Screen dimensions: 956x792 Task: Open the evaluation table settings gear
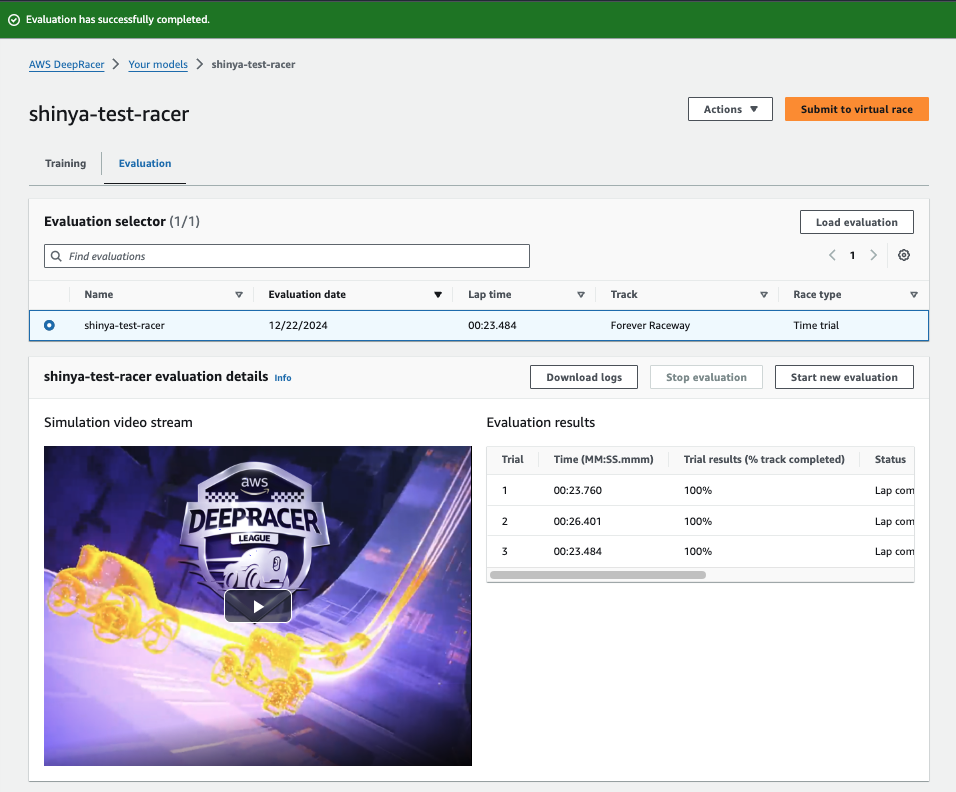click(904, 255)
